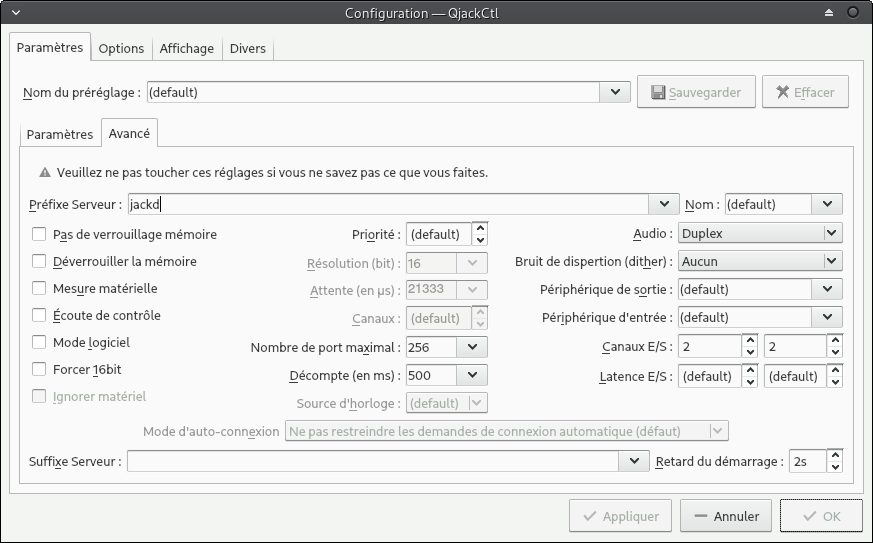
Task: Click the shade window arrow icon
Action: coord(829,13)
